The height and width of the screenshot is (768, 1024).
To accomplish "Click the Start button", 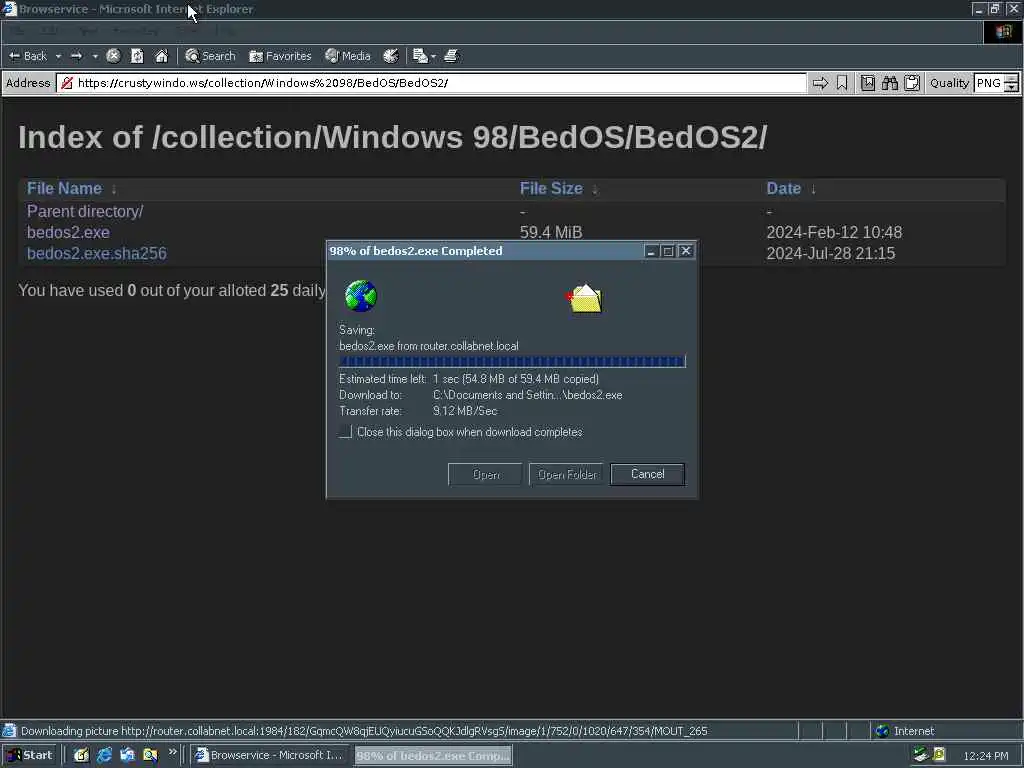I will click(x=29, y=756).
